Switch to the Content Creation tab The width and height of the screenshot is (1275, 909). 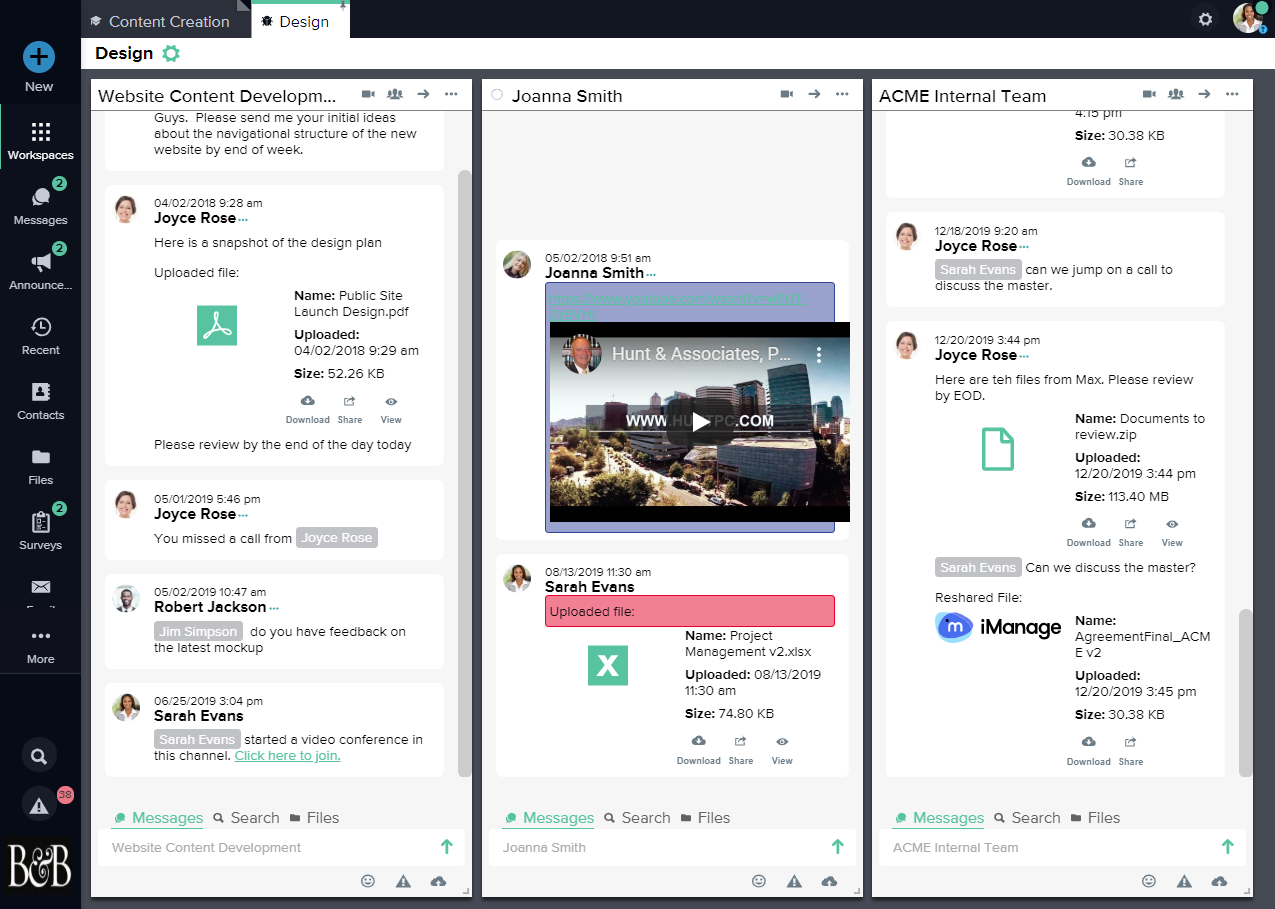point(167,21)
